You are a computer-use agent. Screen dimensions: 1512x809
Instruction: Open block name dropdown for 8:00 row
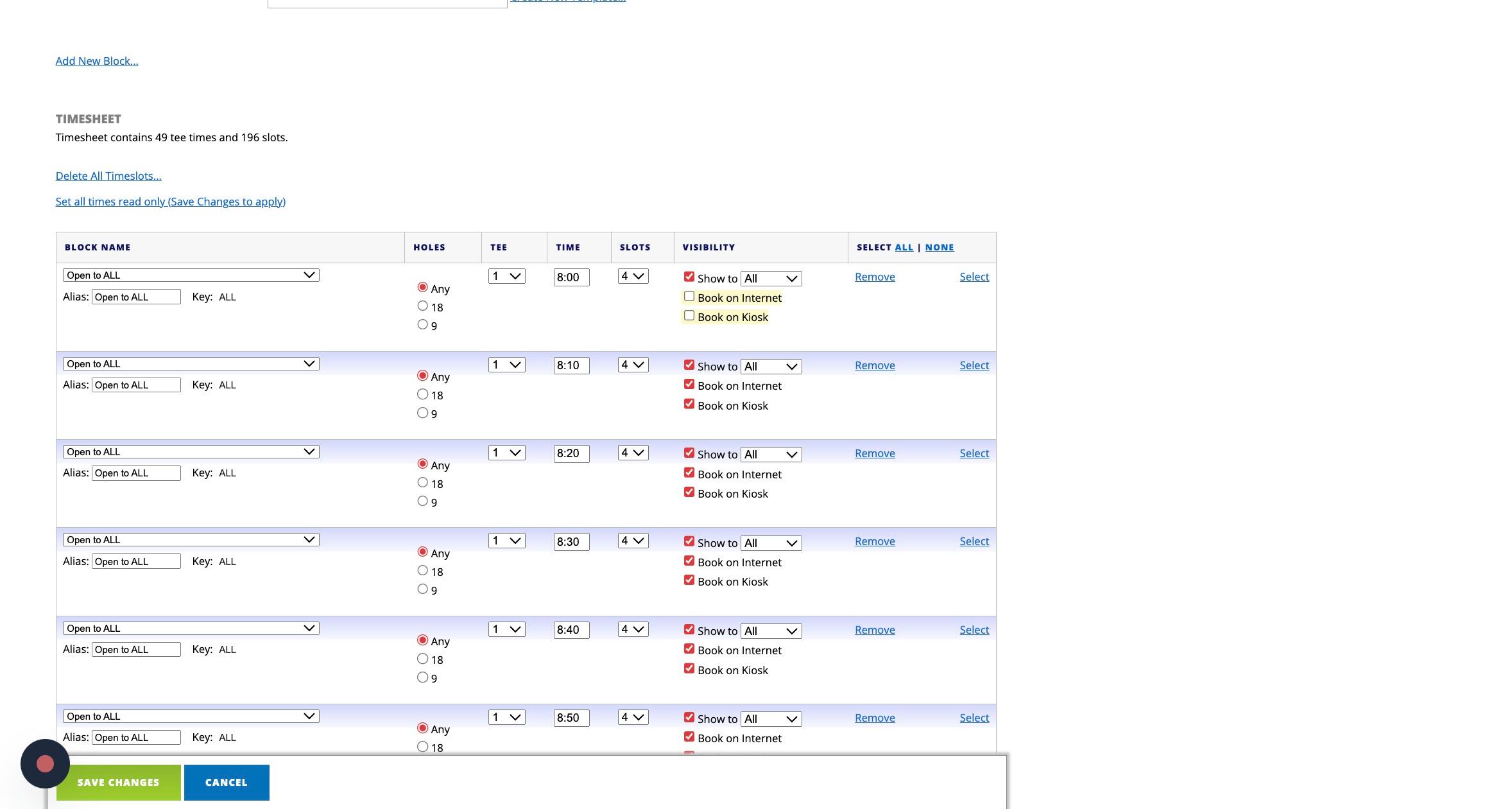click(x=191, y=275)
